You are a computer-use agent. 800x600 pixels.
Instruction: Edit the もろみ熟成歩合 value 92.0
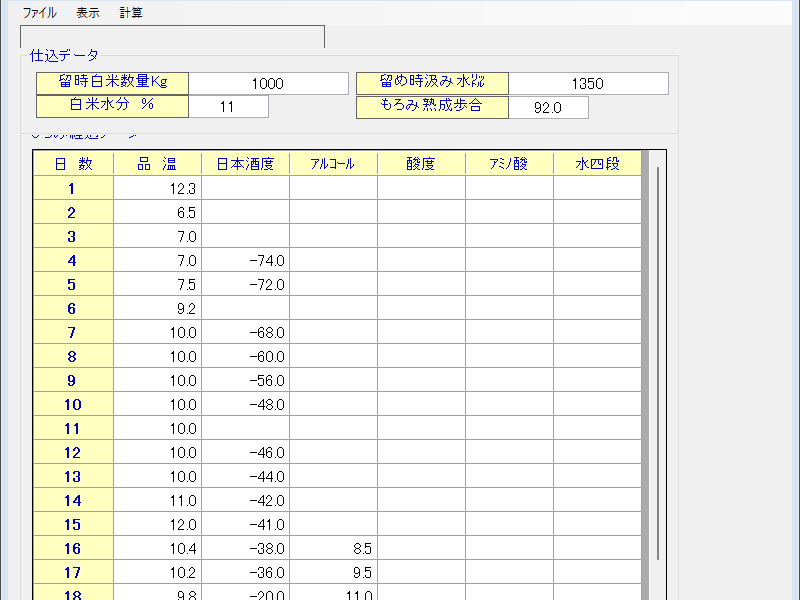(548, 108)
